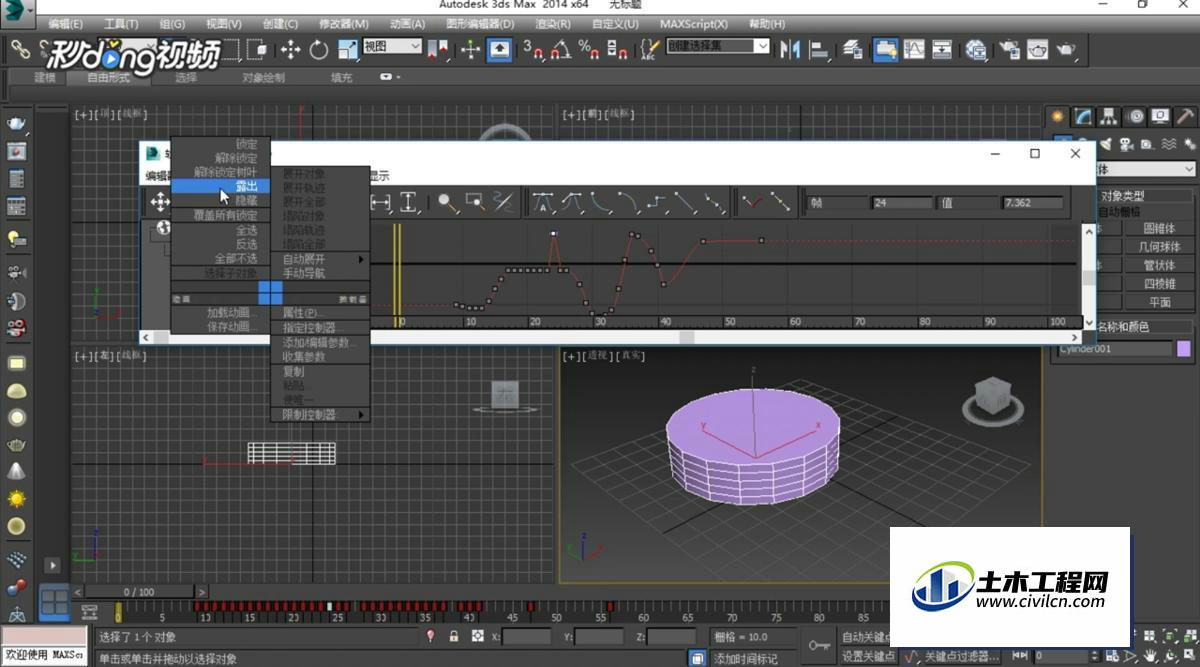Toggle Auto Key mode button
Screen dimensions: 1200x667
tap(866, 636)
